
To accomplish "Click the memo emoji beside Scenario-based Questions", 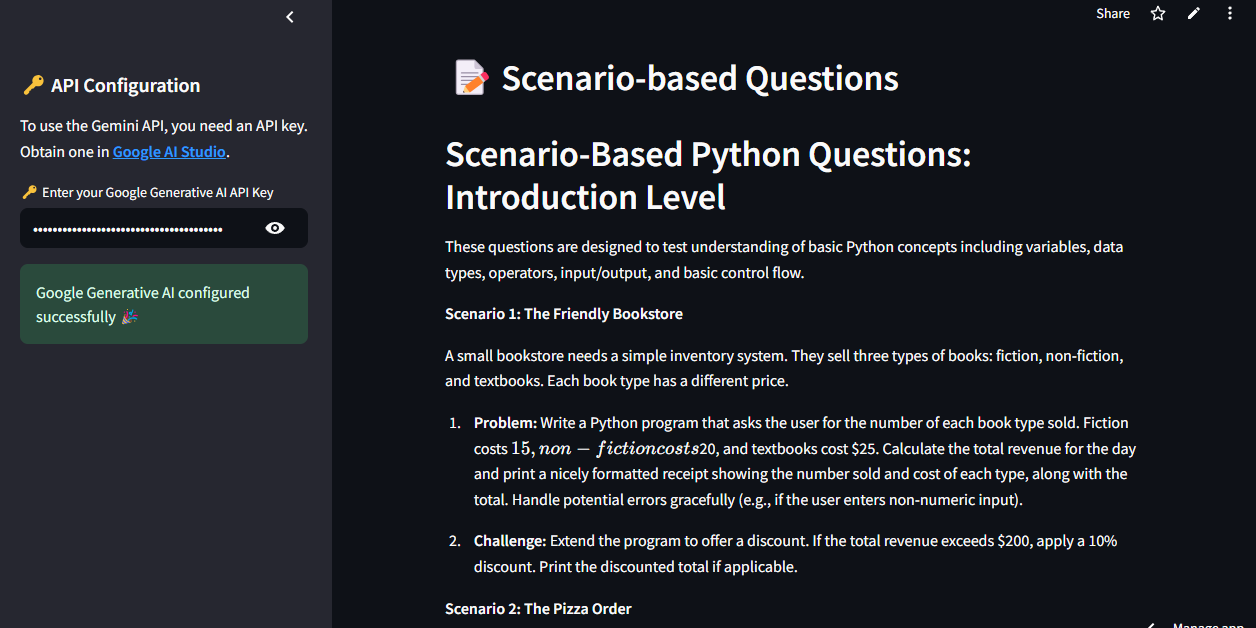I will 471,78.
